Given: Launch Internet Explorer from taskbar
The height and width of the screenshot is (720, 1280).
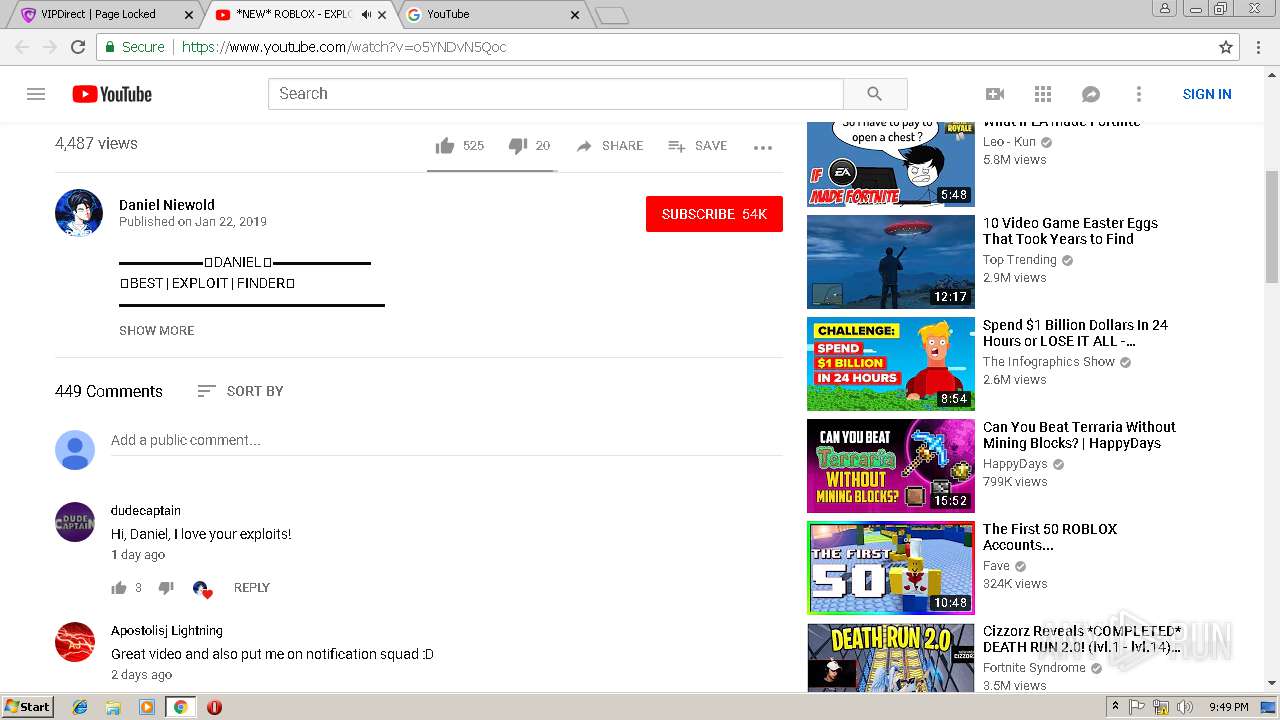Looking at the screenshot, I should [x=80, y=707].
